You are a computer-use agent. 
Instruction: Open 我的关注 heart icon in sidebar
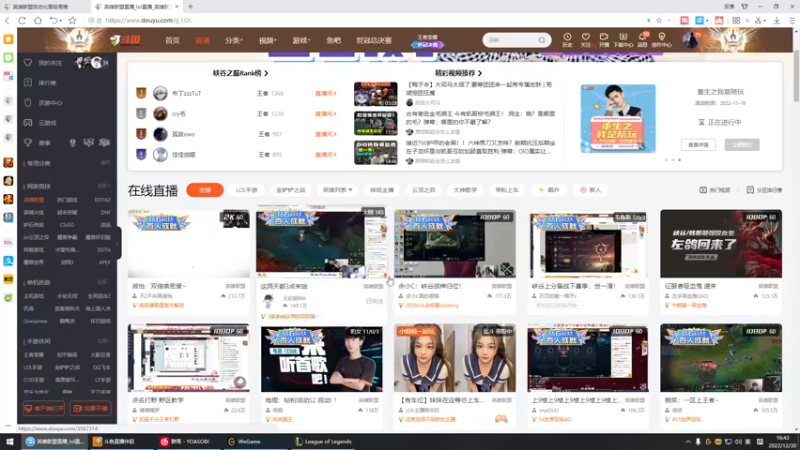coord(28,63)
